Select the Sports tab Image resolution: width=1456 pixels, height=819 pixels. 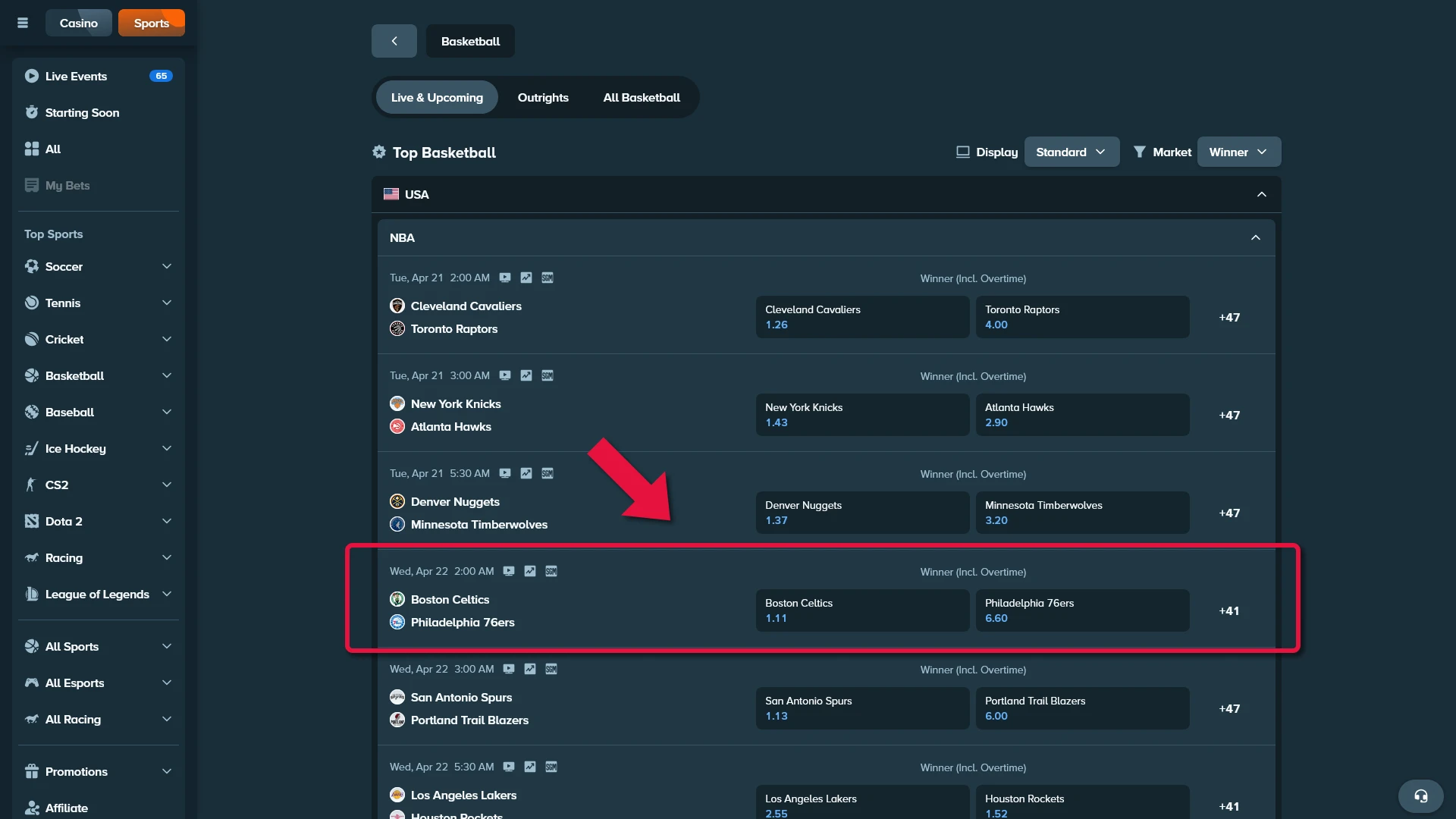[152, 23]
